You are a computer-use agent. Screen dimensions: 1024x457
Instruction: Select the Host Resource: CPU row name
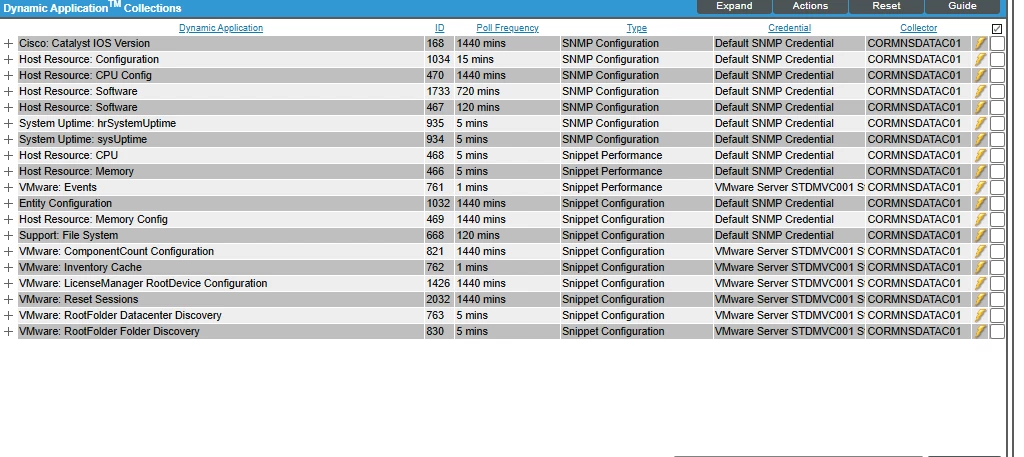tap(69, 155)
